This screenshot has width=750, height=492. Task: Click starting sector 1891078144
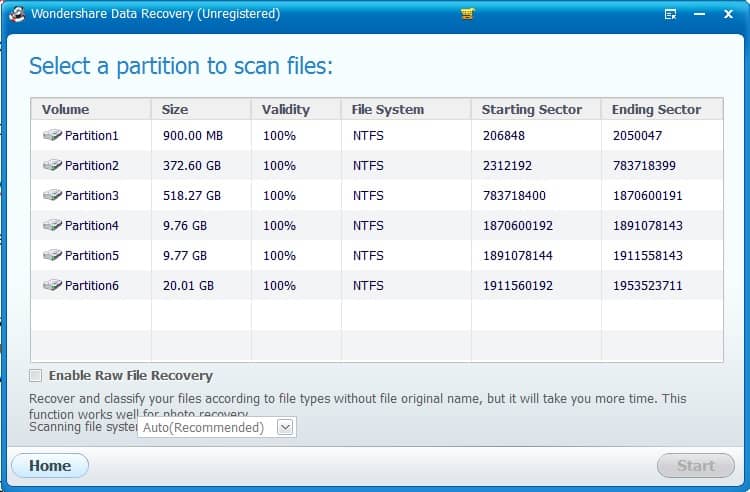pos(518,256)
